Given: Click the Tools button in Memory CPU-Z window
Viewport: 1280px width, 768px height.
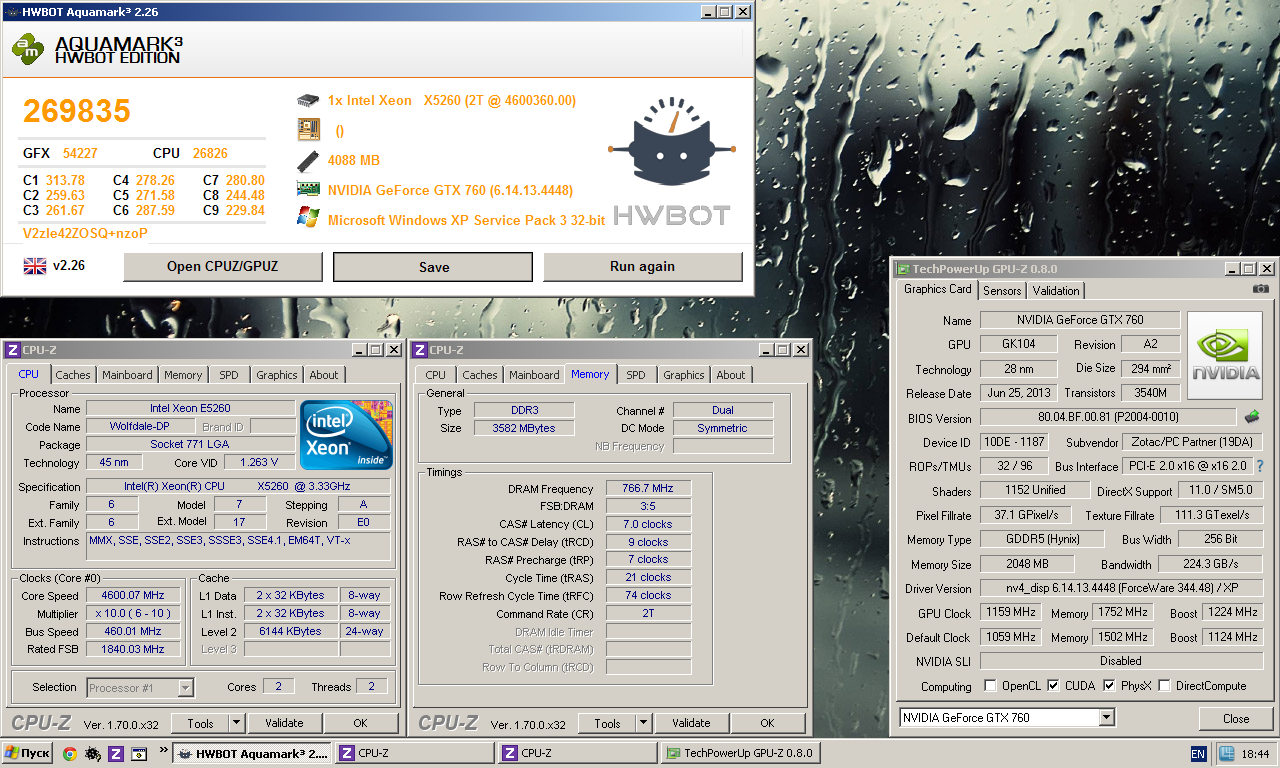Looking at the screenshot, I should pyautogui.click(x=607, y=723).
